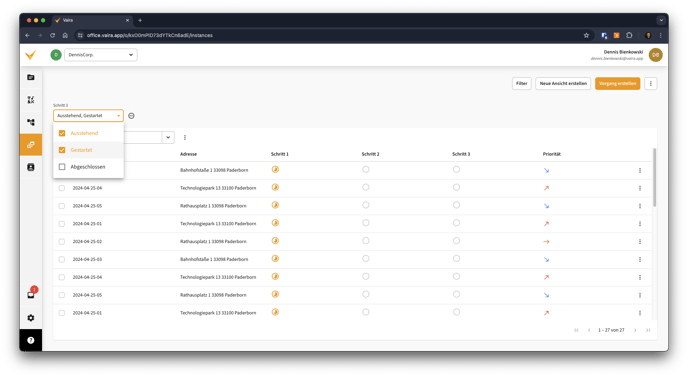Expand the view selector chevron above table
This screenshot has width=688, height=377.
tap(168, 137)
